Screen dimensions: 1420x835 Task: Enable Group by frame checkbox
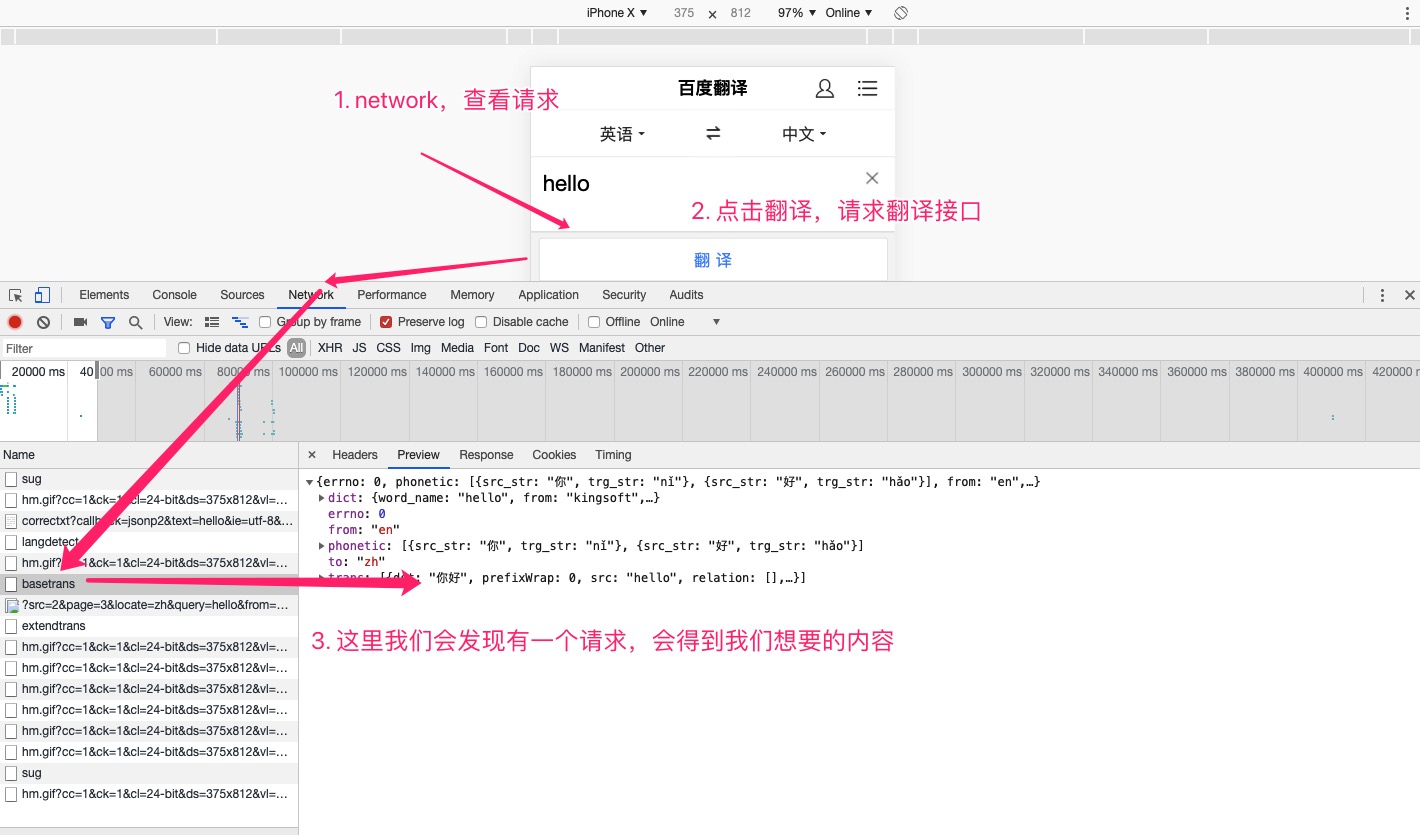265,322
